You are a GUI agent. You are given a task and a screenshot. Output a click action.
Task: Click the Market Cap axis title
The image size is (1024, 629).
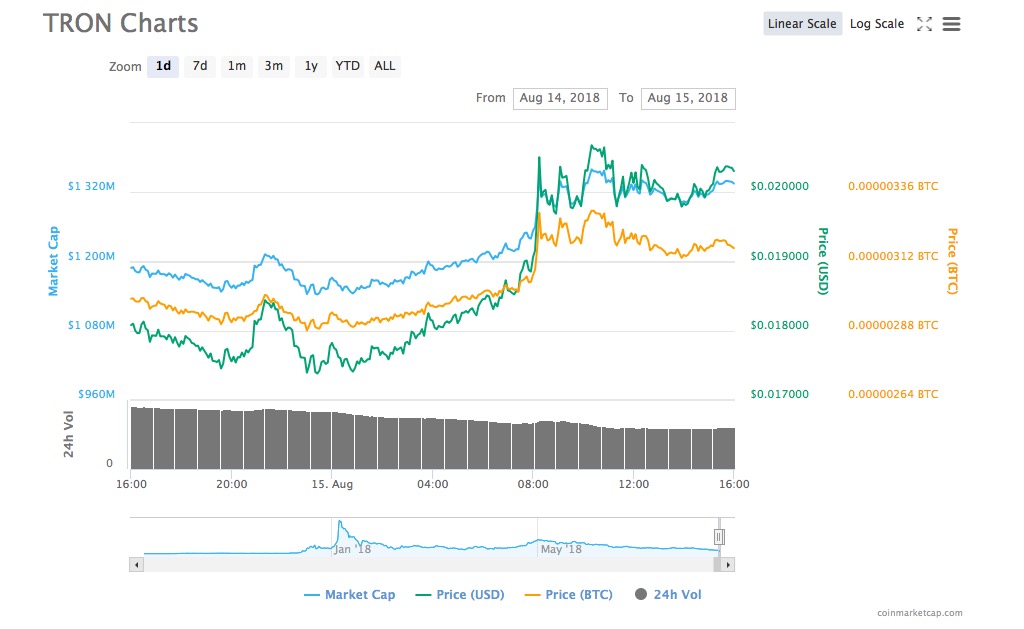(x=54, y=261)
